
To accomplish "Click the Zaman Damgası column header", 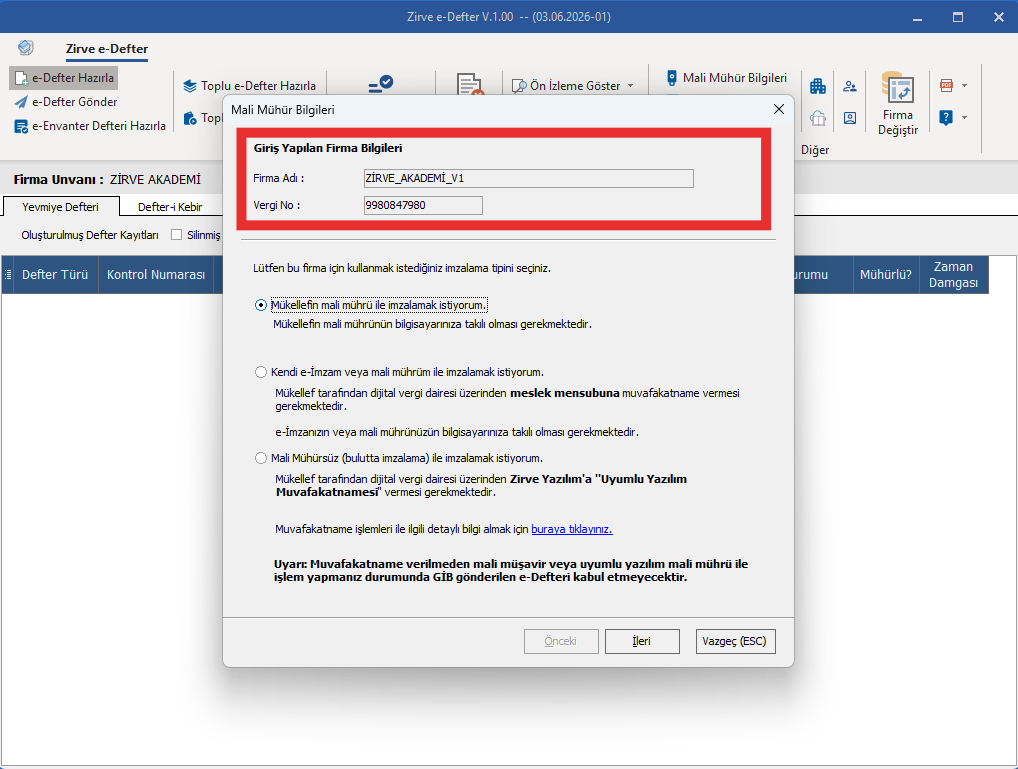I will (x=953, y=275).
